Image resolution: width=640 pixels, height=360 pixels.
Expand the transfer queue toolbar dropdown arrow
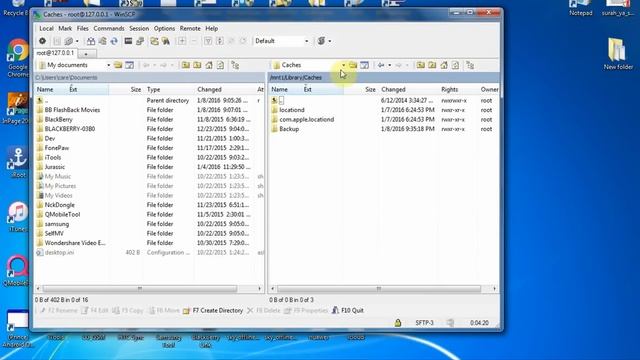330,41
